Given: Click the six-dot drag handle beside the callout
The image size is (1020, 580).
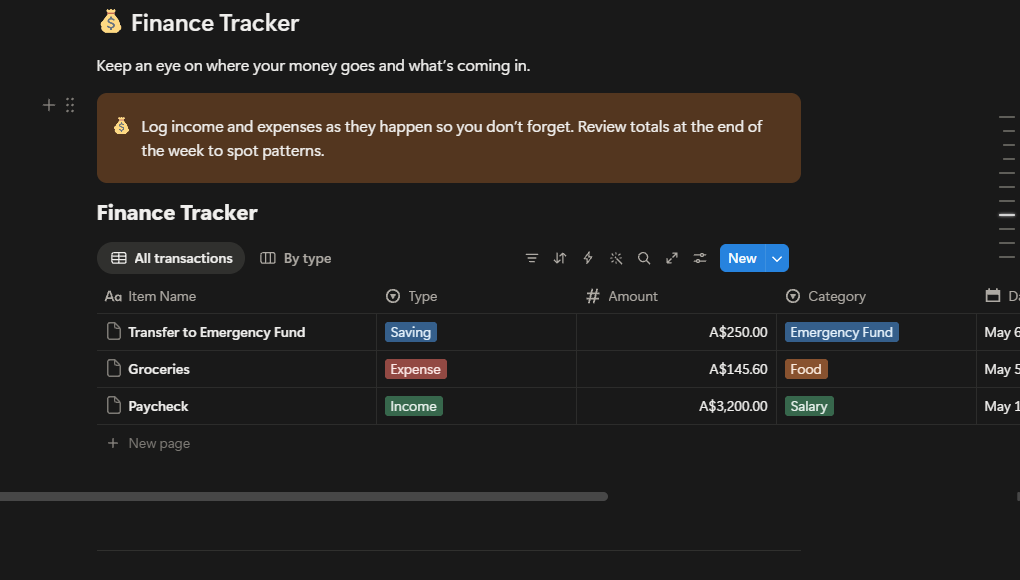Looking at the screenshot, I should (70, 105).
